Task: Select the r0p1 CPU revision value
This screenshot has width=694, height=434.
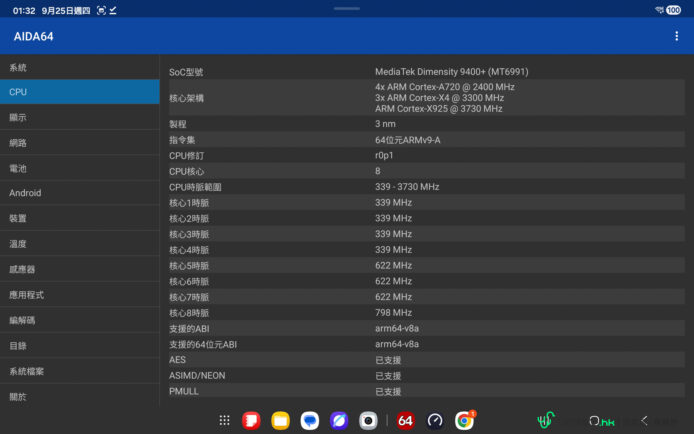Action: [x=384, y=155]
